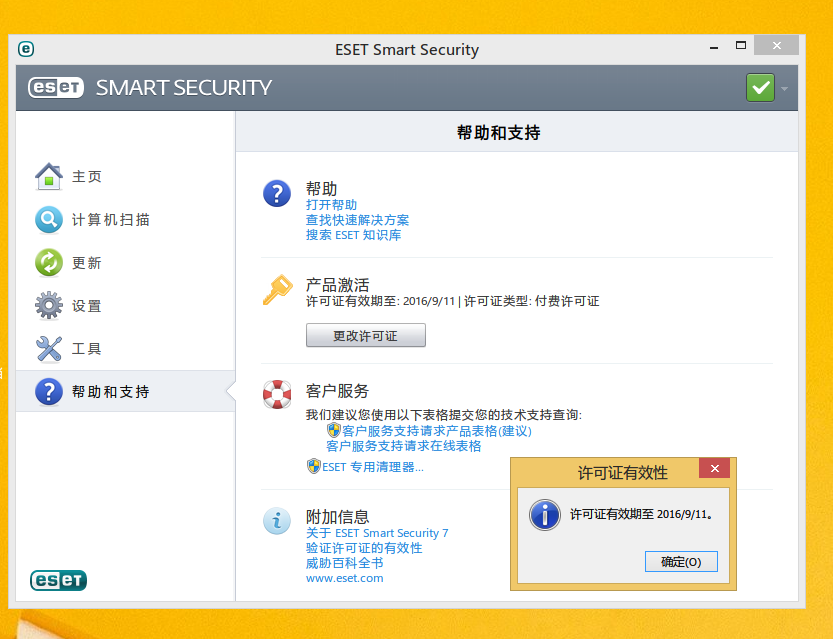Image resolution: width=833 pixels, height=639 pixels.
Task: Open 设置 from the sidebar
Action: (87, 306)
